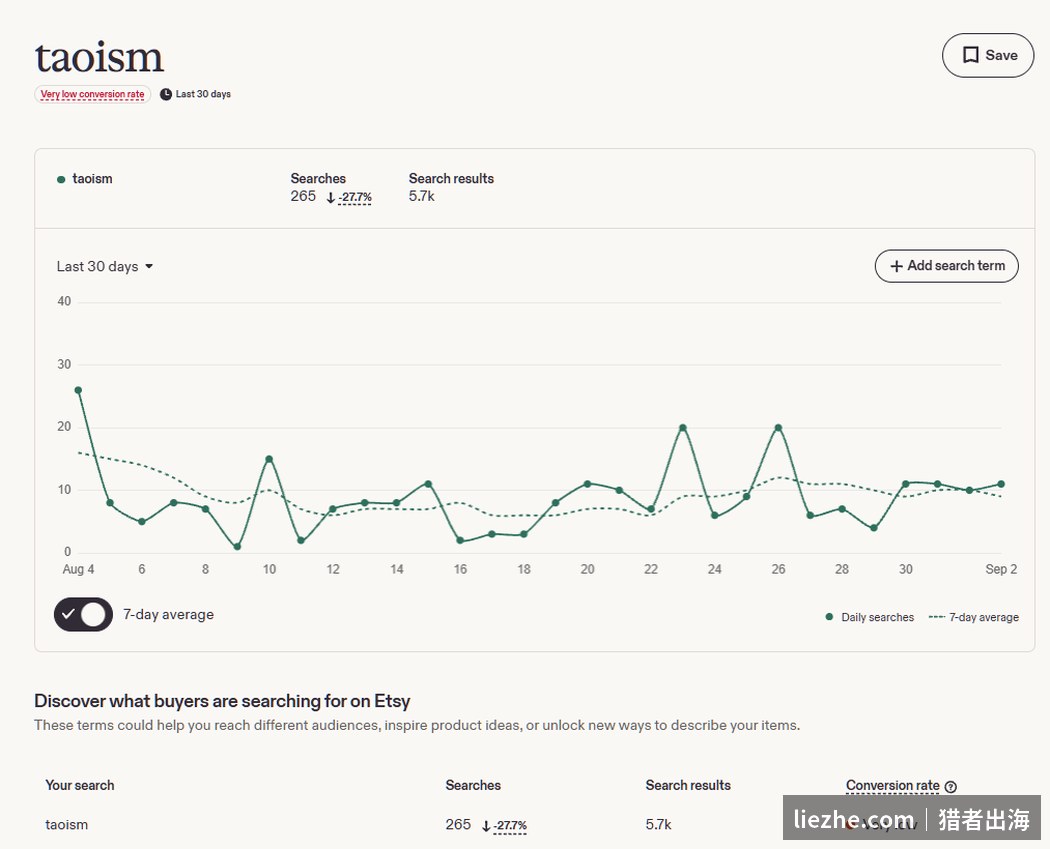The height and width of the screenshot is (849, 1050).
Task: Click the Daily searches legend entry
Action: (x=870, y=617)
